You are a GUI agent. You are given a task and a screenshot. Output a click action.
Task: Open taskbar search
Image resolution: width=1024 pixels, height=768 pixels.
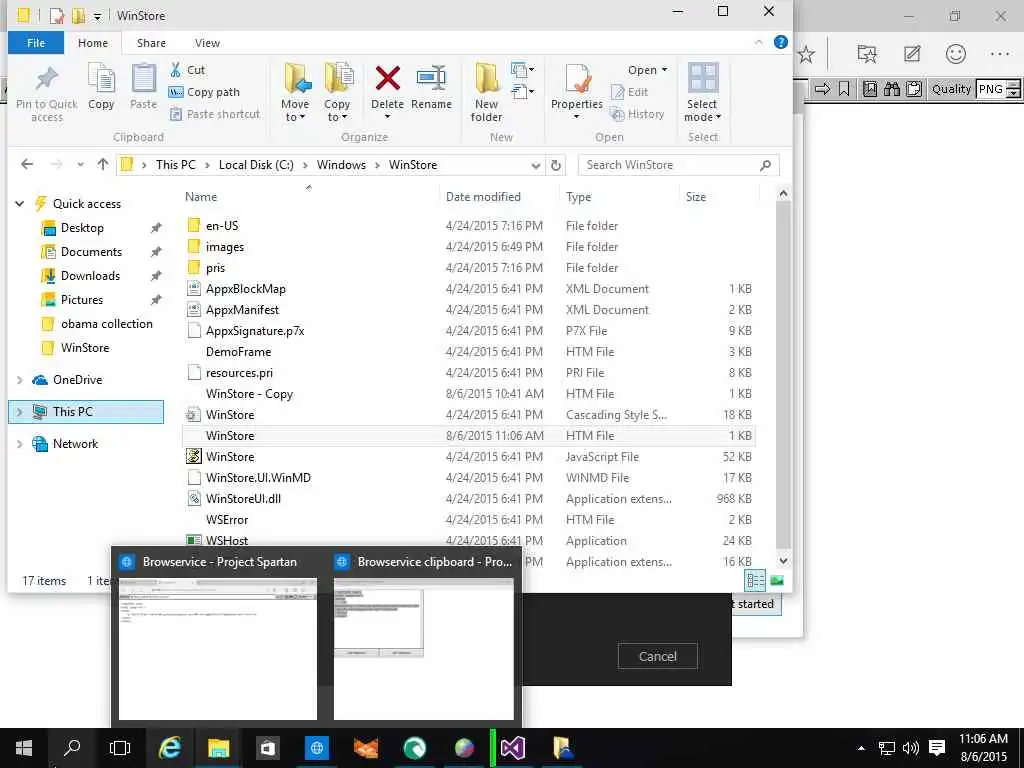coord(72,748)
